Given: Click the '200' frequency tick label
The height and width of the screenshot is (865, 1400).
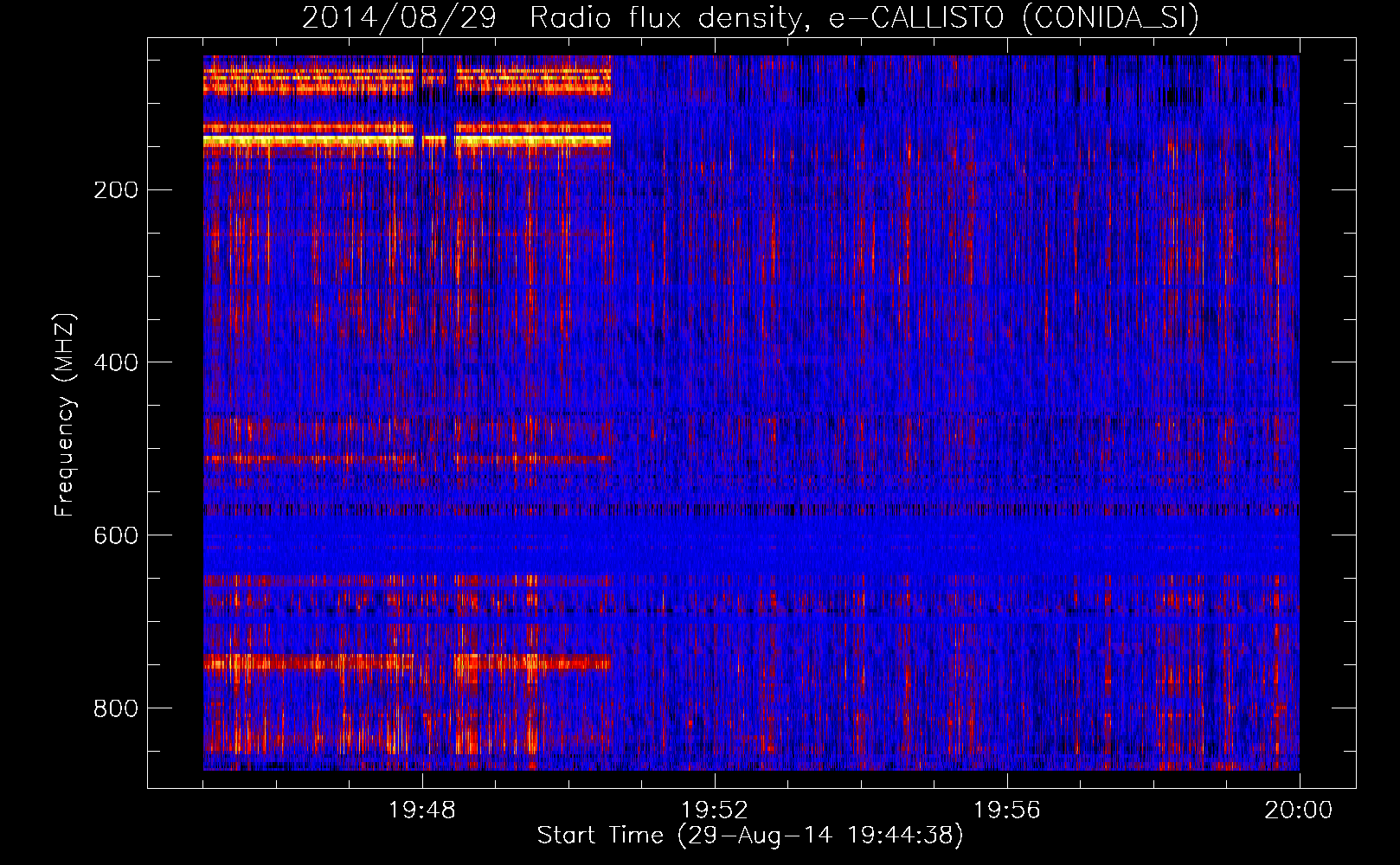Looking at the screenshot, I should pyautogui.click(x=116, y=190).
